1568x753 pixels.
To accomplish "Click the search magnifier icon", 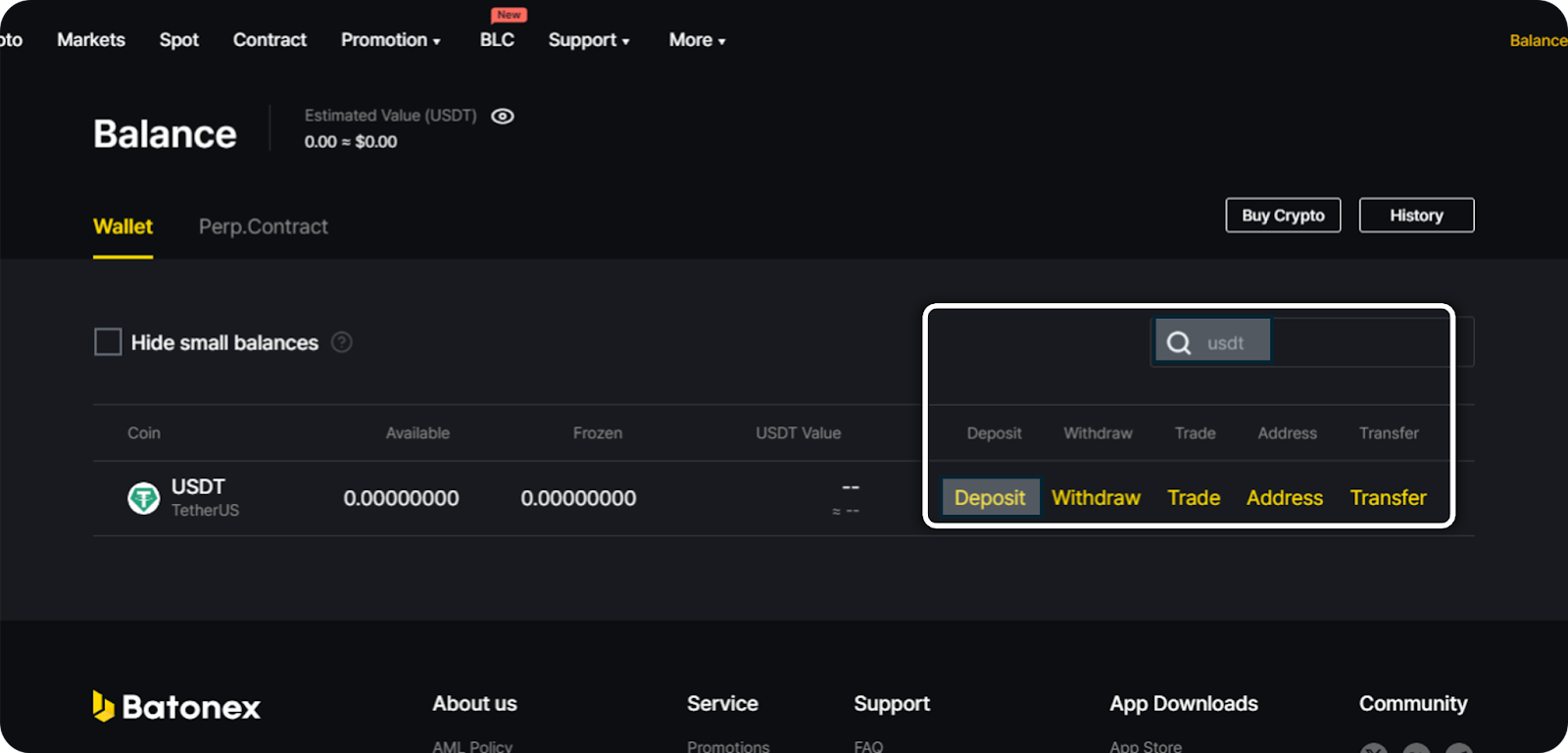I will (x=1179, y=342).
